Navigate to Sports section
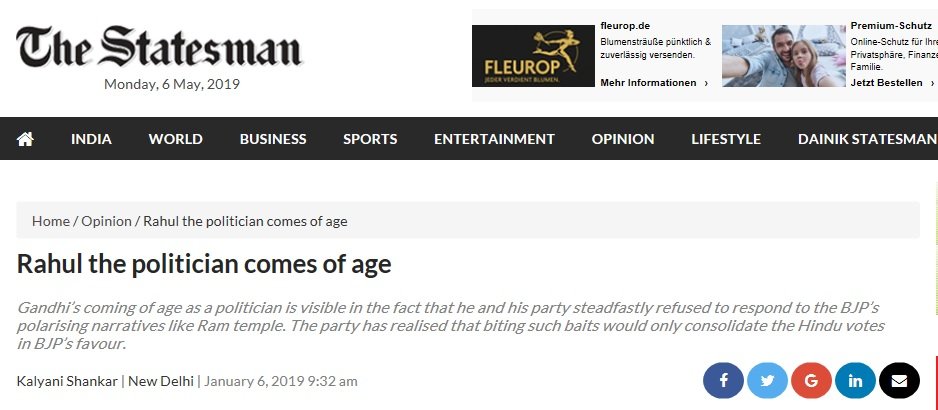The width and height of the screenshot is (938, 410). 370,139
